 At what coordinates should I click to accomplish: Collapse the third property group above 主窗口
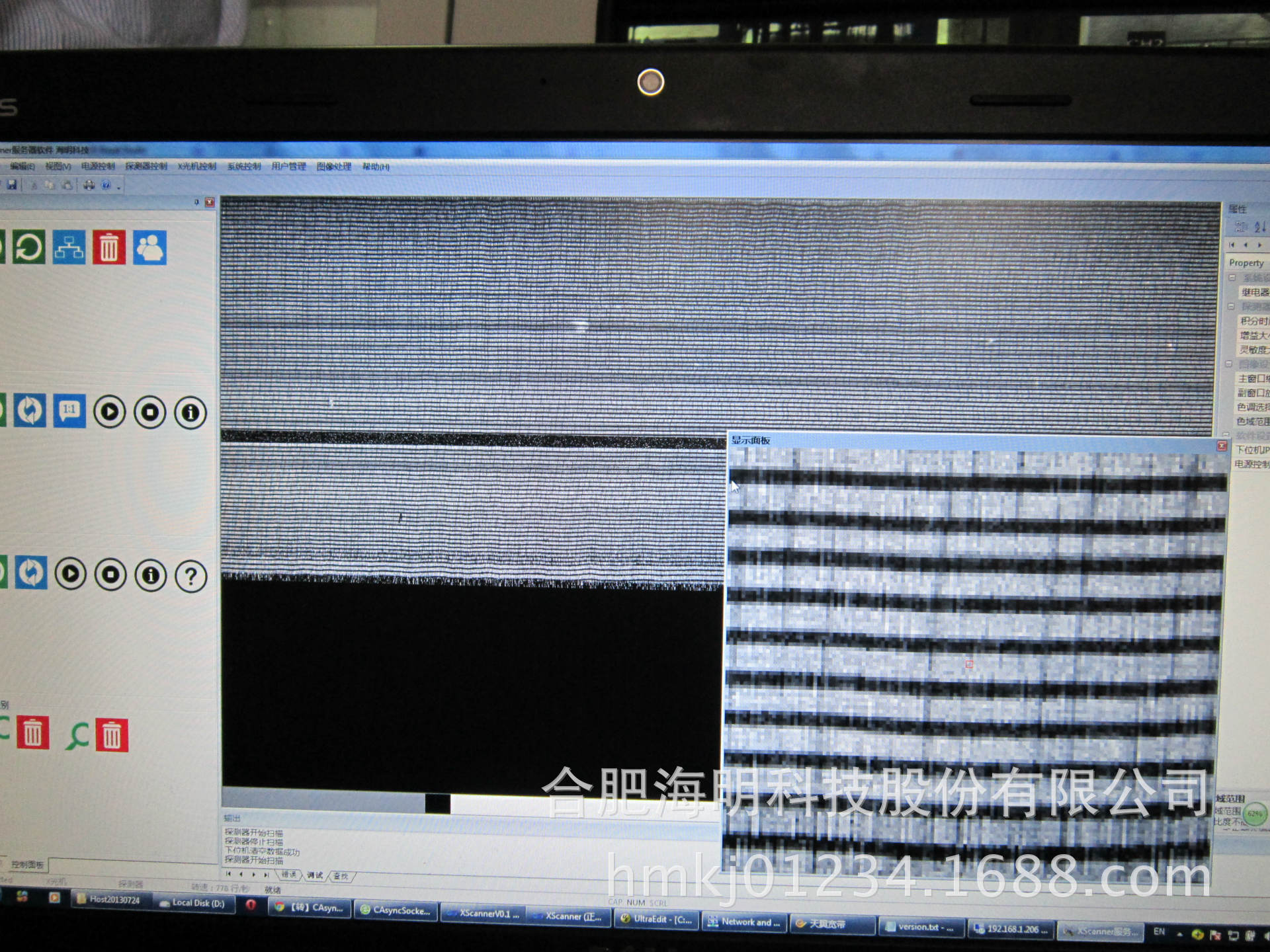pyautogui.click(x=1229, y=364)
